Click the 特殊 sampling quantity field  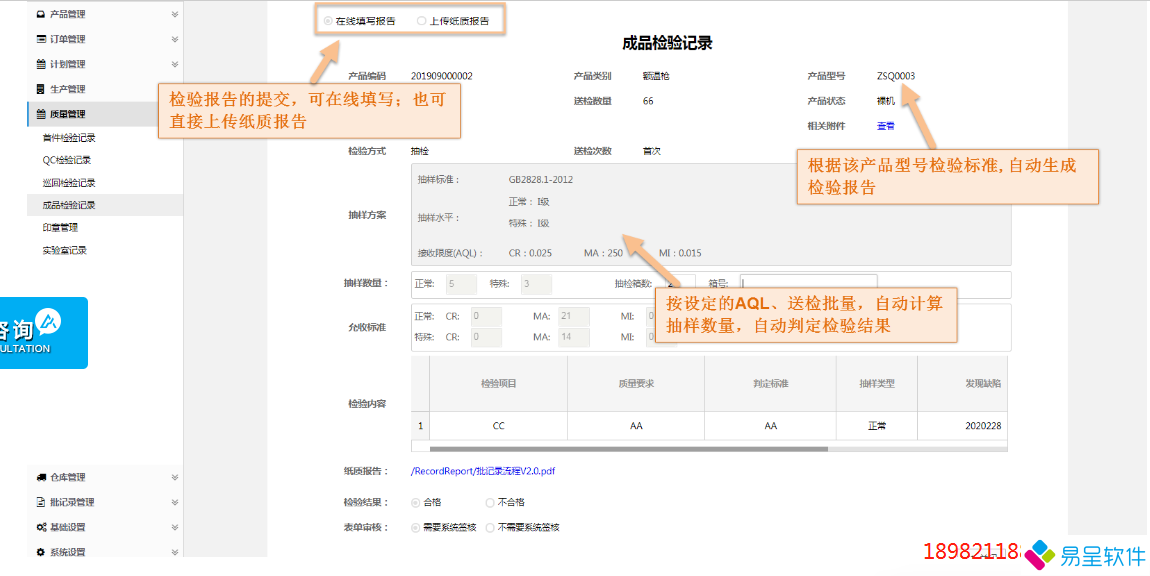point(536,284)
